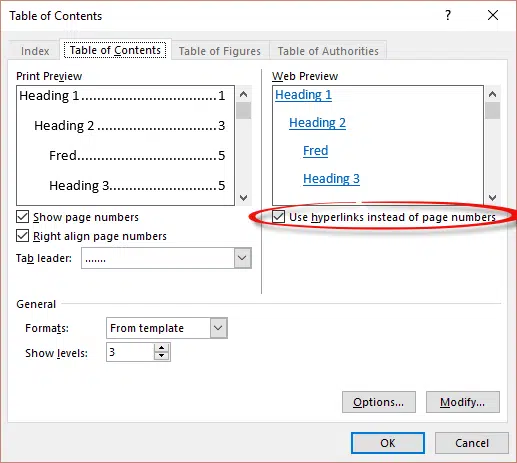Click the help question mark icon
517x463 pixels.
point(448,15)
